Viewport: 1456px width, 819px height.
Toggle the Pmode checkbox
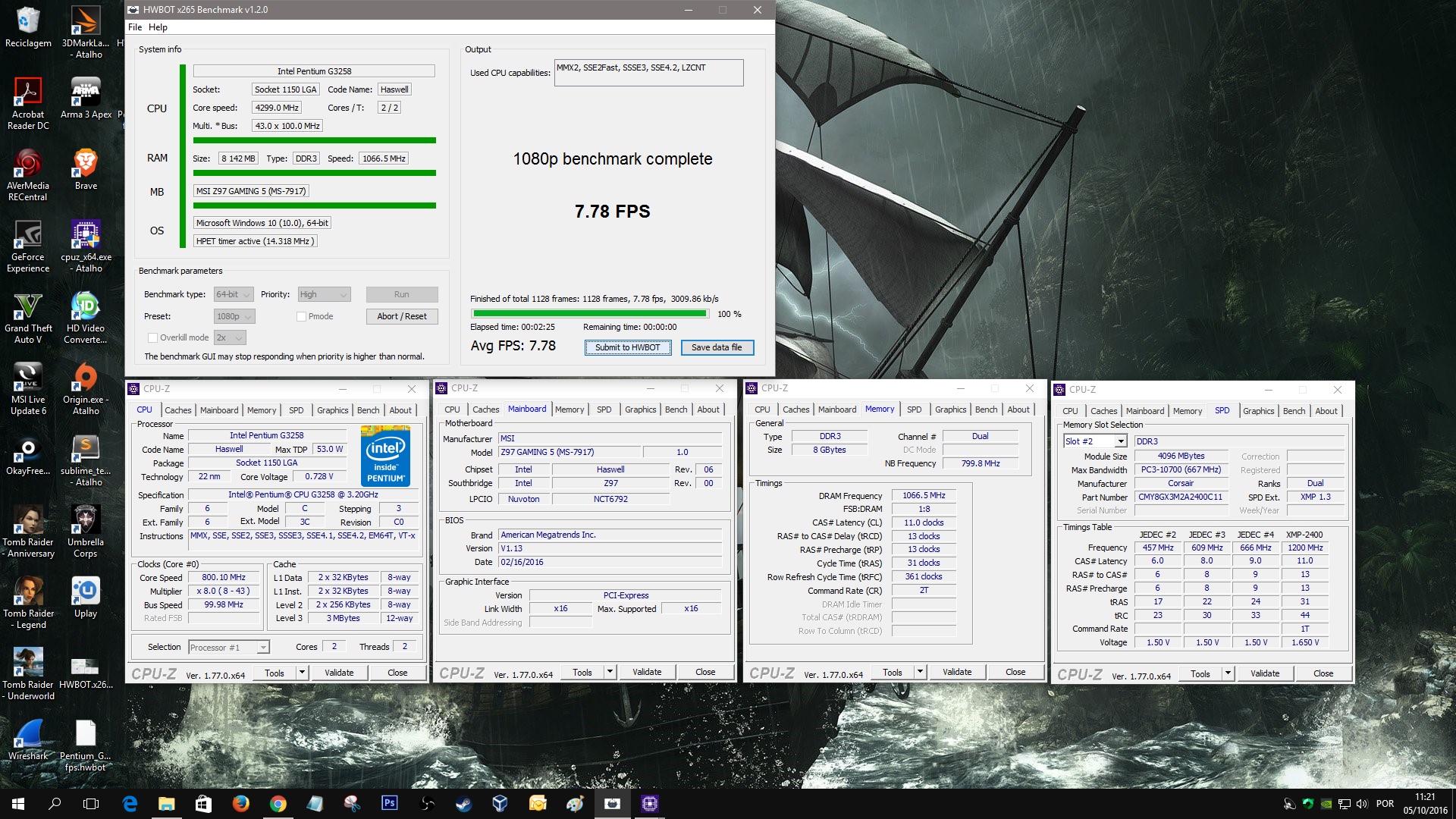[x=301, y=316]
